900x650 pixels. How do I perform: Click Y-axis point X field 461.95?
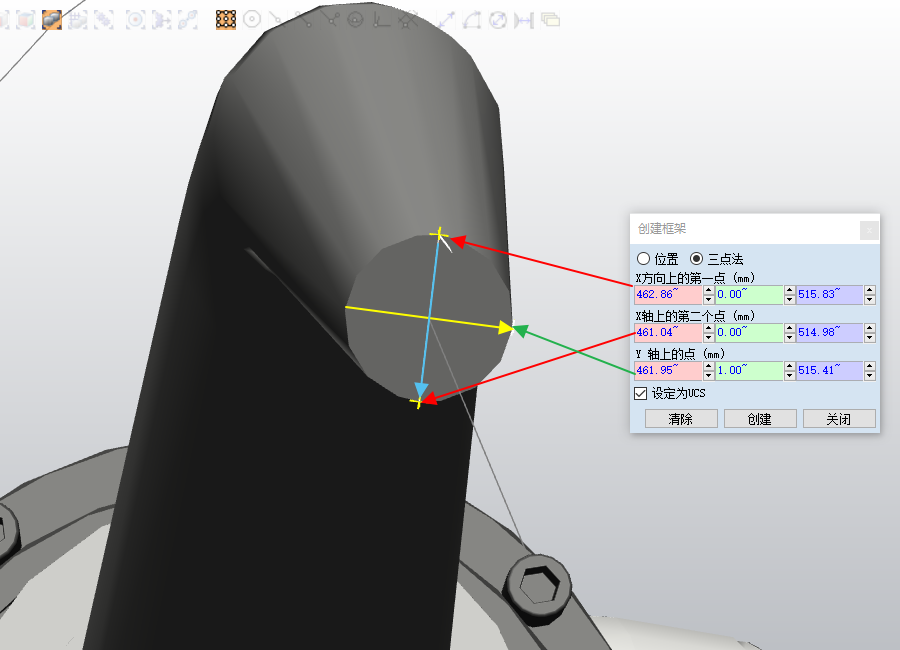(668, 370)
